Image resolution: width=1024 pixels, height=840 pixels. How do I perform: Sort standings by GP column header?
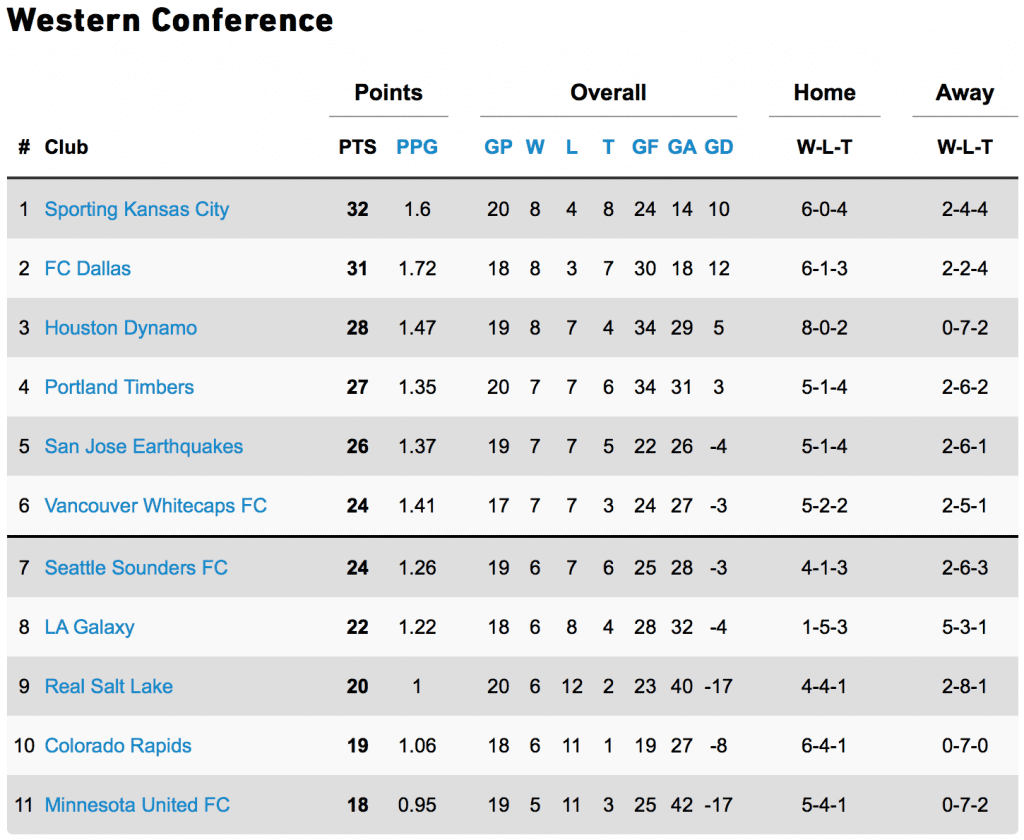[498, 147]
